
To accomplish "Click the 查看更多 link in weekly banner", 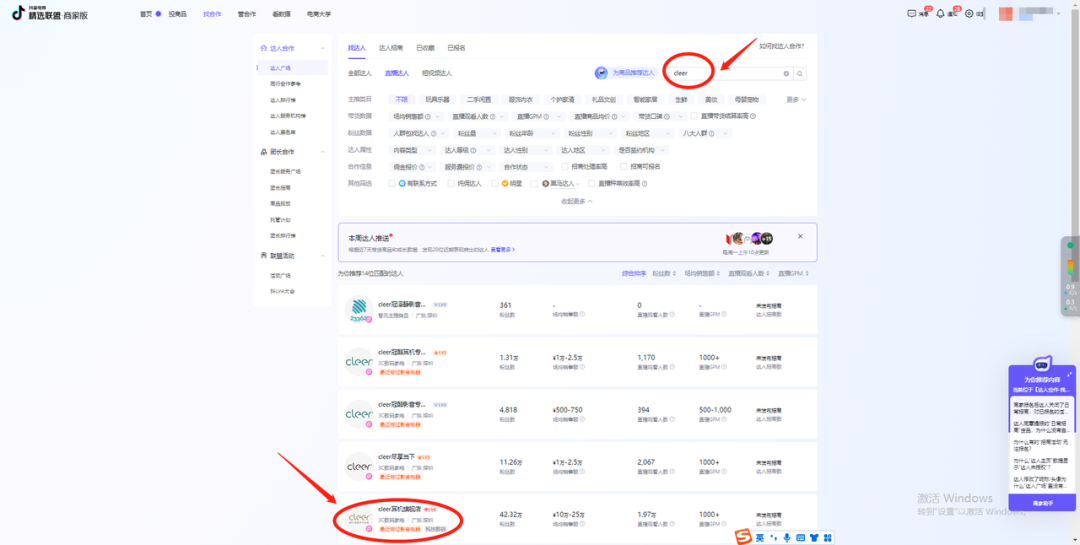I will pyautogui.click(x=503, y=249).
